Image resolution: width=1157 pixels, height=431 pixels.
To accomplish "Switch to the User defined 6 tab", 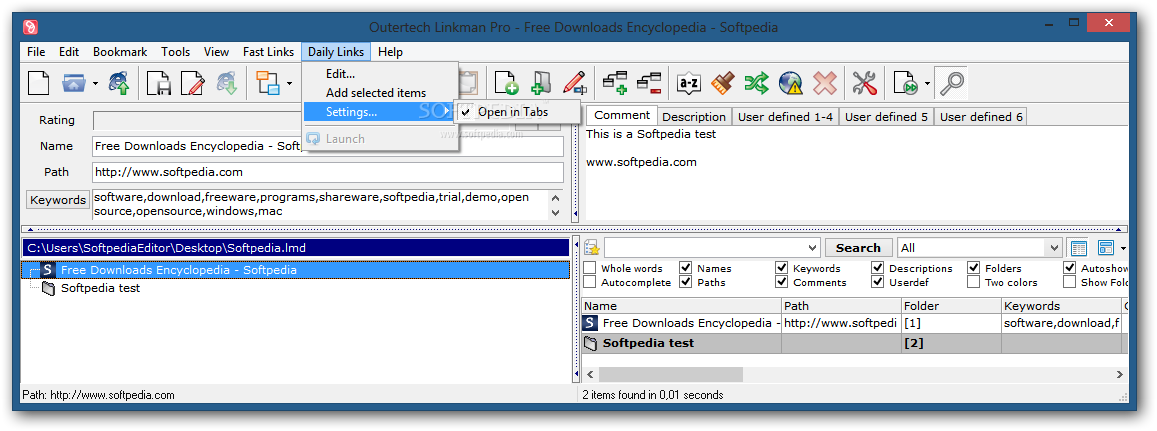I will click(x=981, y=117).
